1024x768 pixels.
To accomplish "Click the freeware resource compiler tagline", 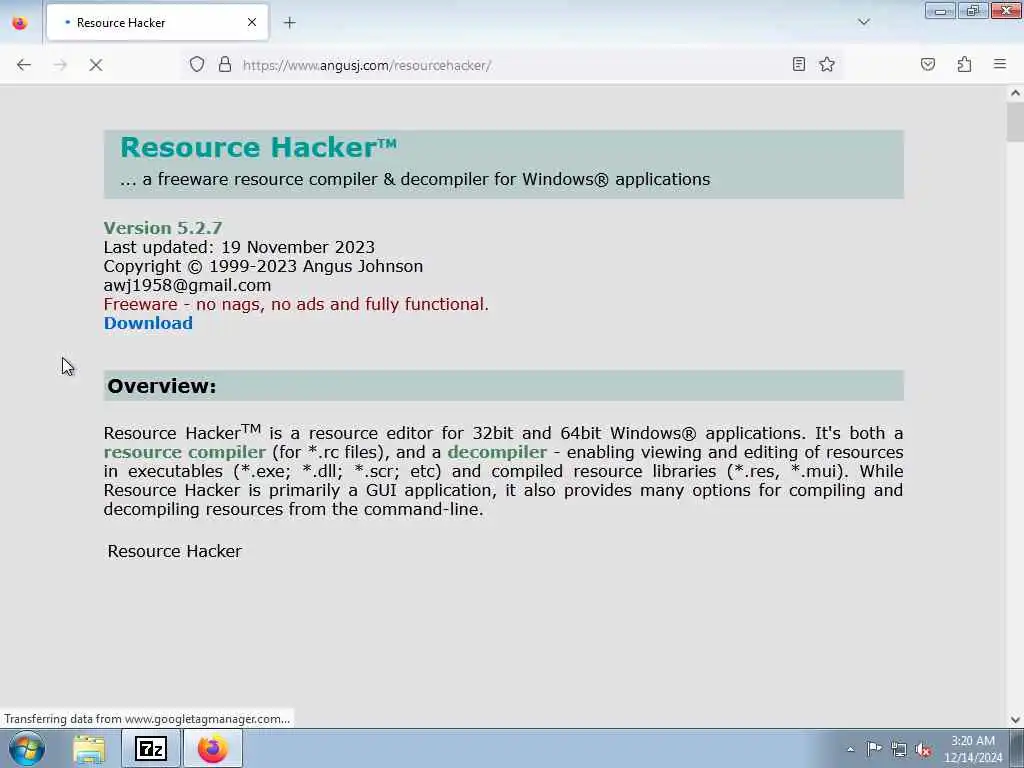I will point(415,180).
